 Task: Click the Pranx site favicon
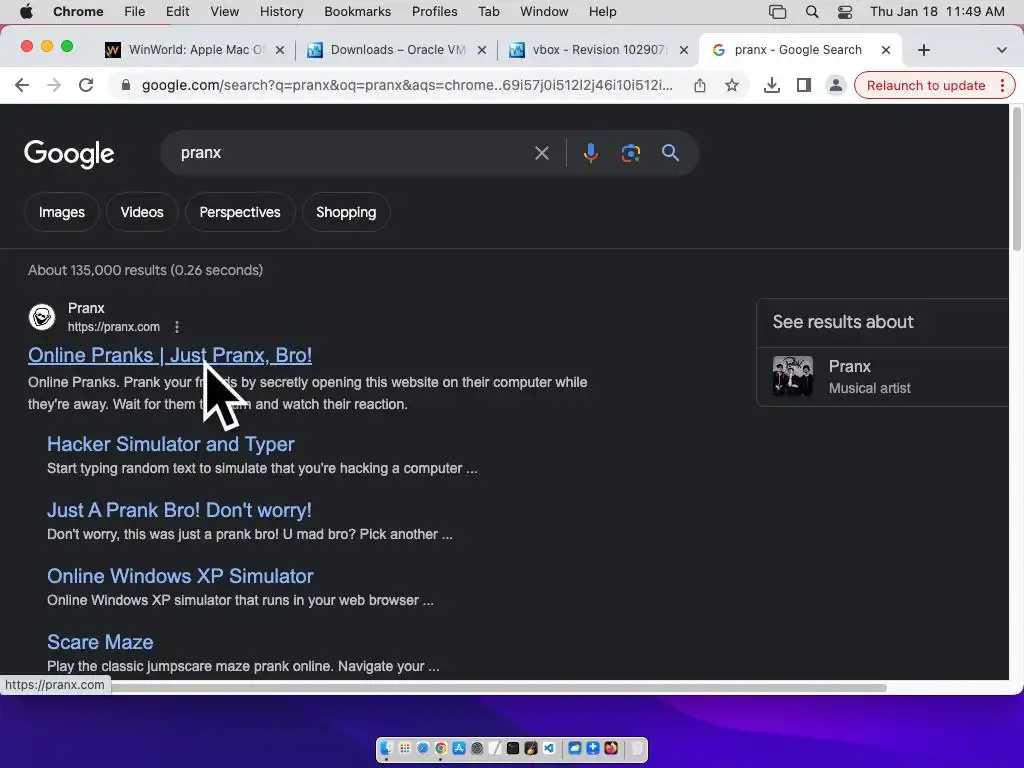[x=42, y=317]
